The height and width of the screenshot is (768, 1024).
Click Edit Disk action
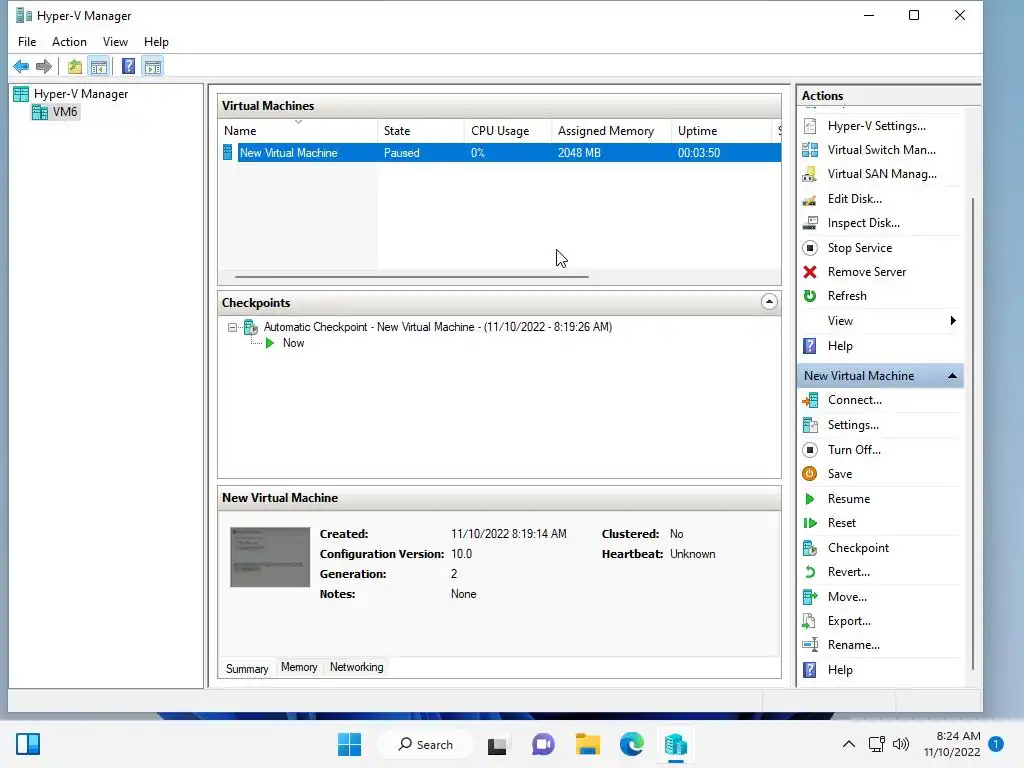click(854, 199)
